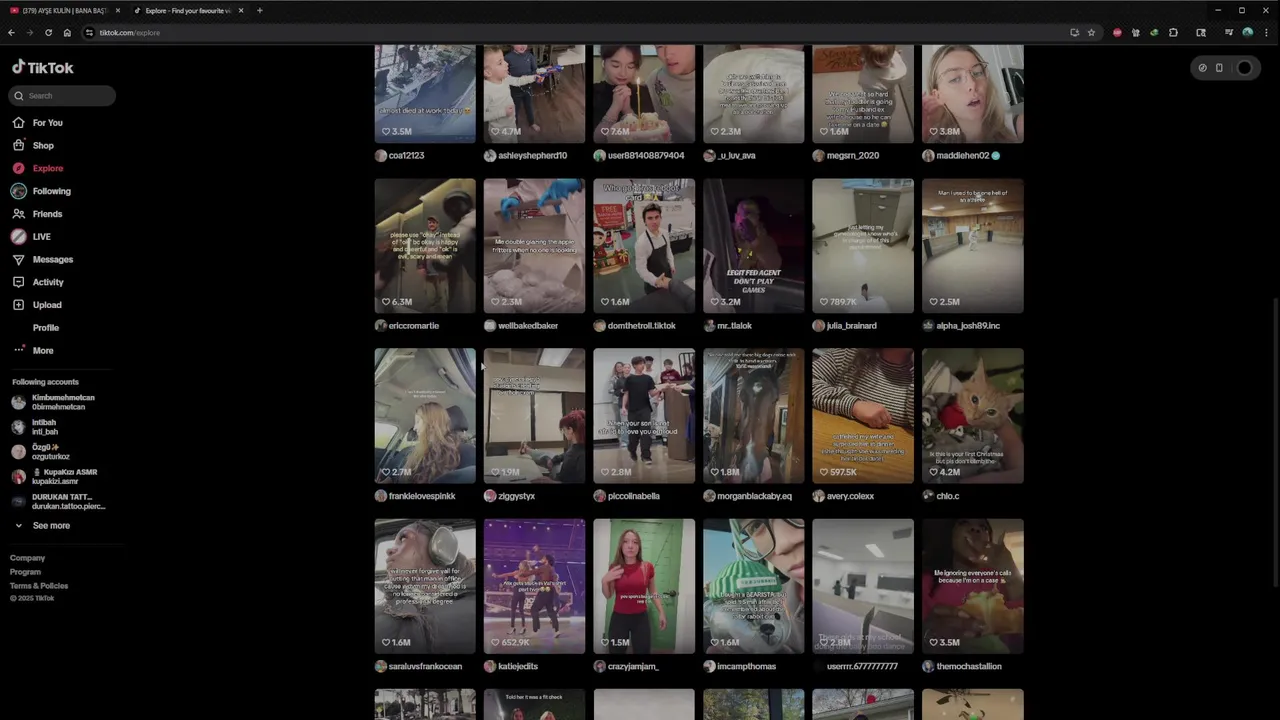
Task: Open the horse video by morganblackaby.eq
Action: (753, 416)
